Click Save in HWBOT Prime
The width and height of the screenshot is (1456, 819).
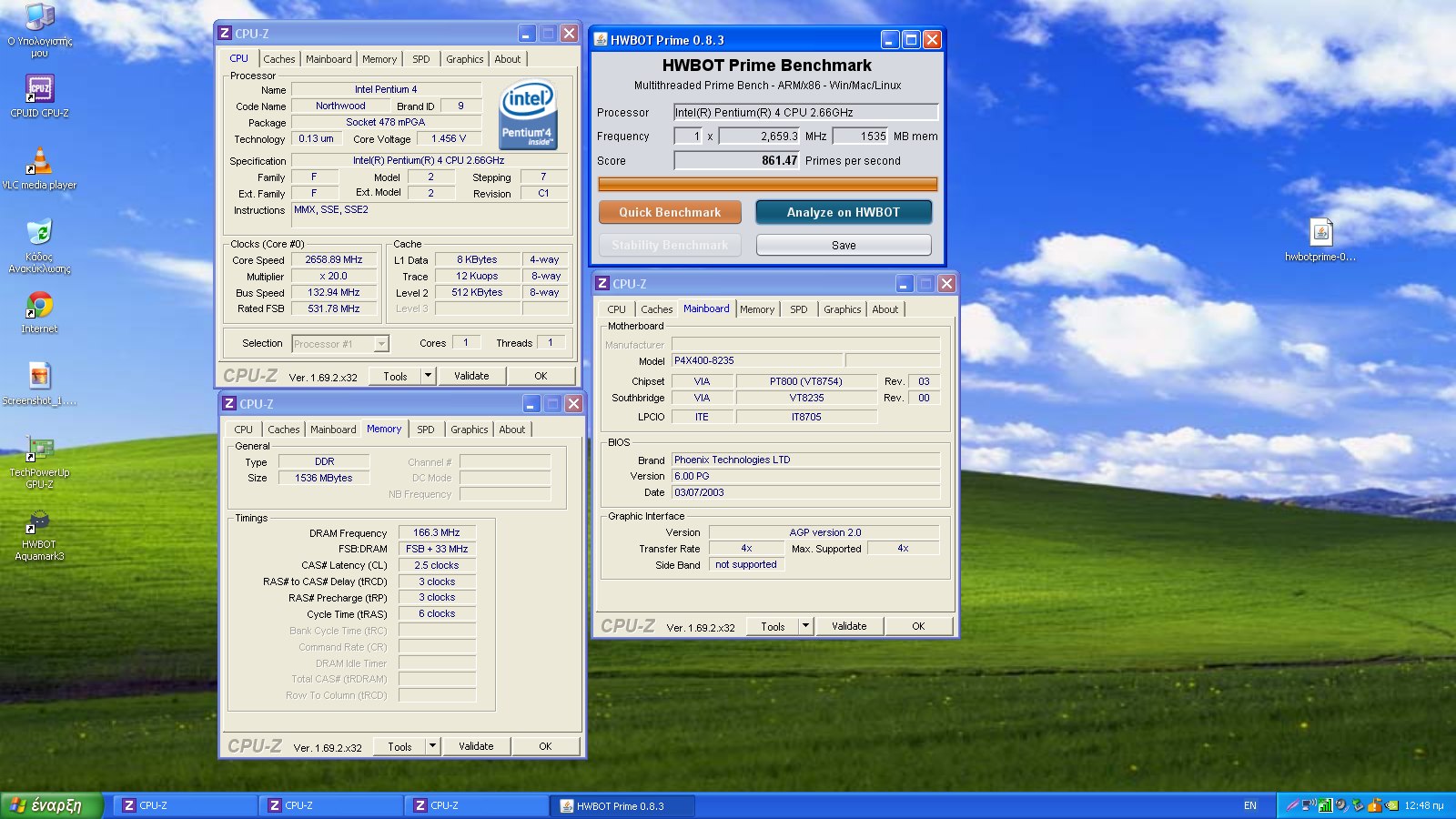click(x=844, y=245)
